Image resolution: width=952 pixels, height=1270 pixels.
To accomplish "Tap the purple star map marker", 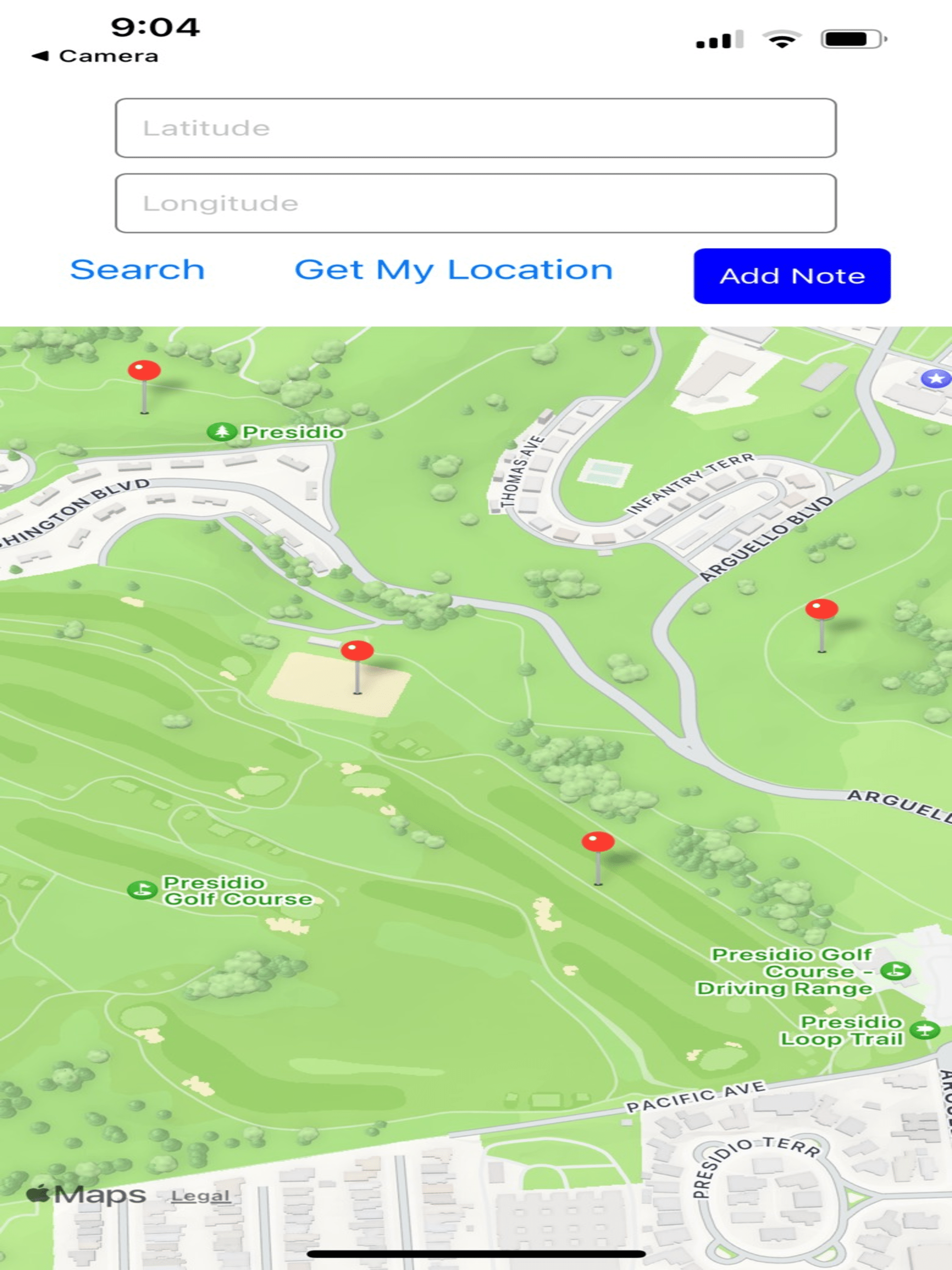I will click(935, 378).
